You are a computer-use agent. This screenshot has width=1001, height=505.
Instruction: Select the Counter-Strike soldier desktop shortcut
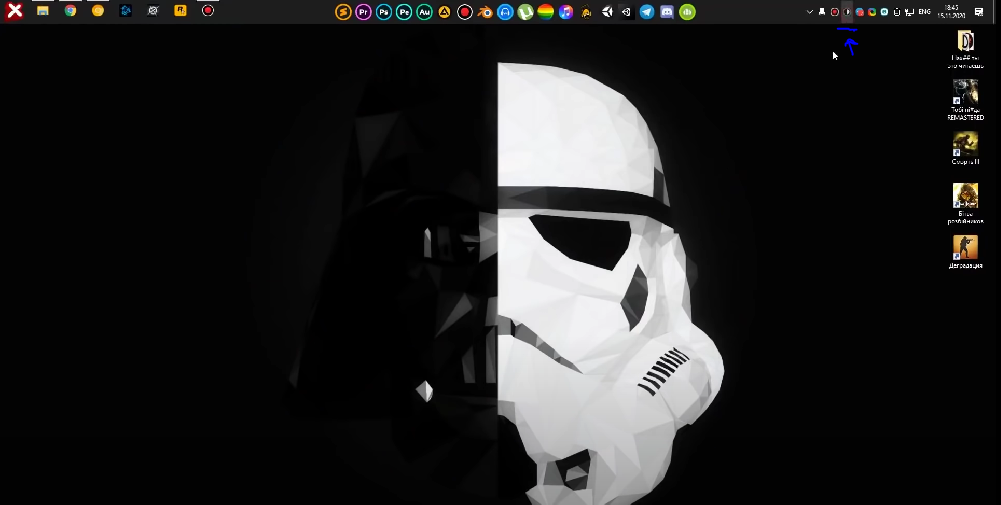(x=965, y=252)
